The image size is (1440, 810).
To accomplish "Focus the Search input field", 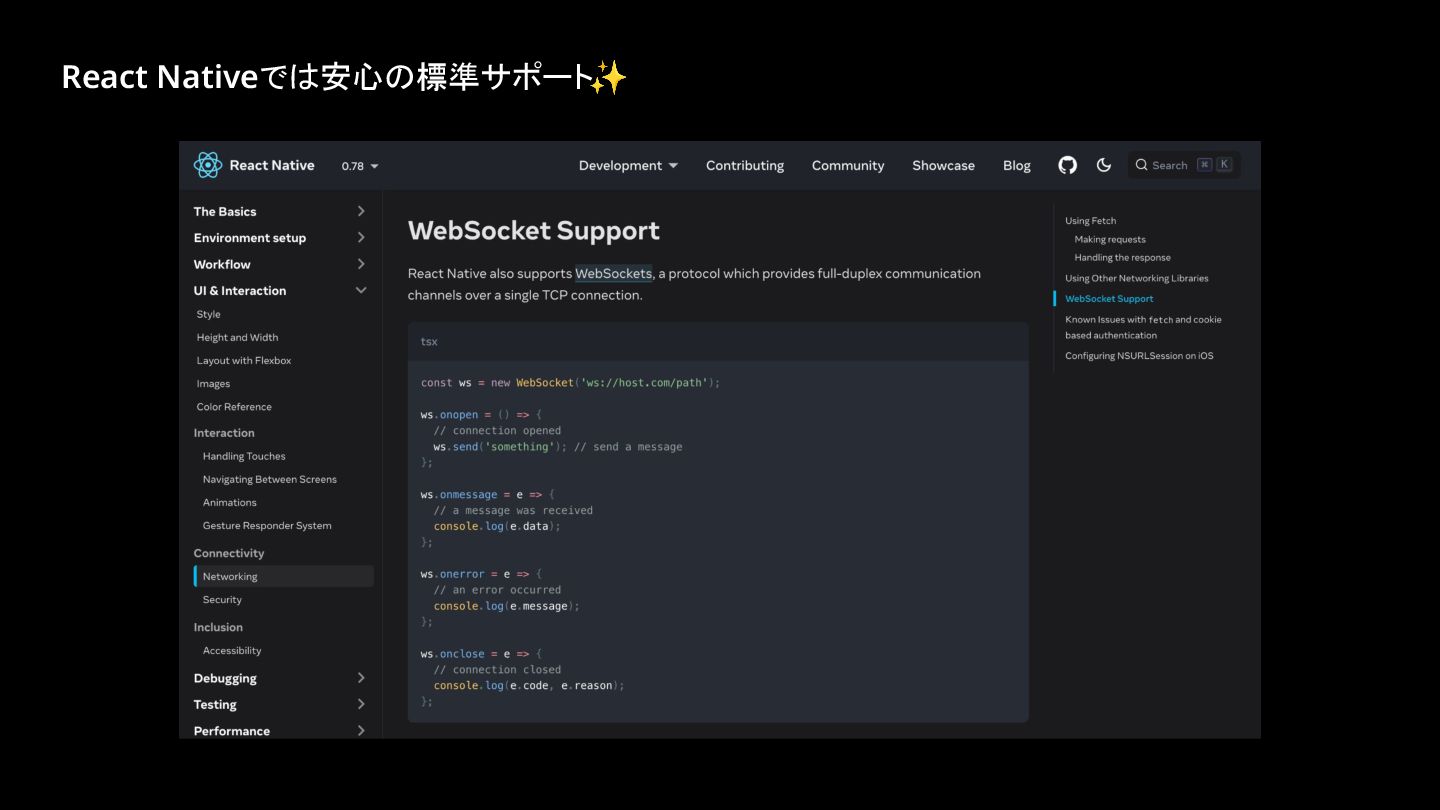I will pyautogui.click(x=1184, y=165).
